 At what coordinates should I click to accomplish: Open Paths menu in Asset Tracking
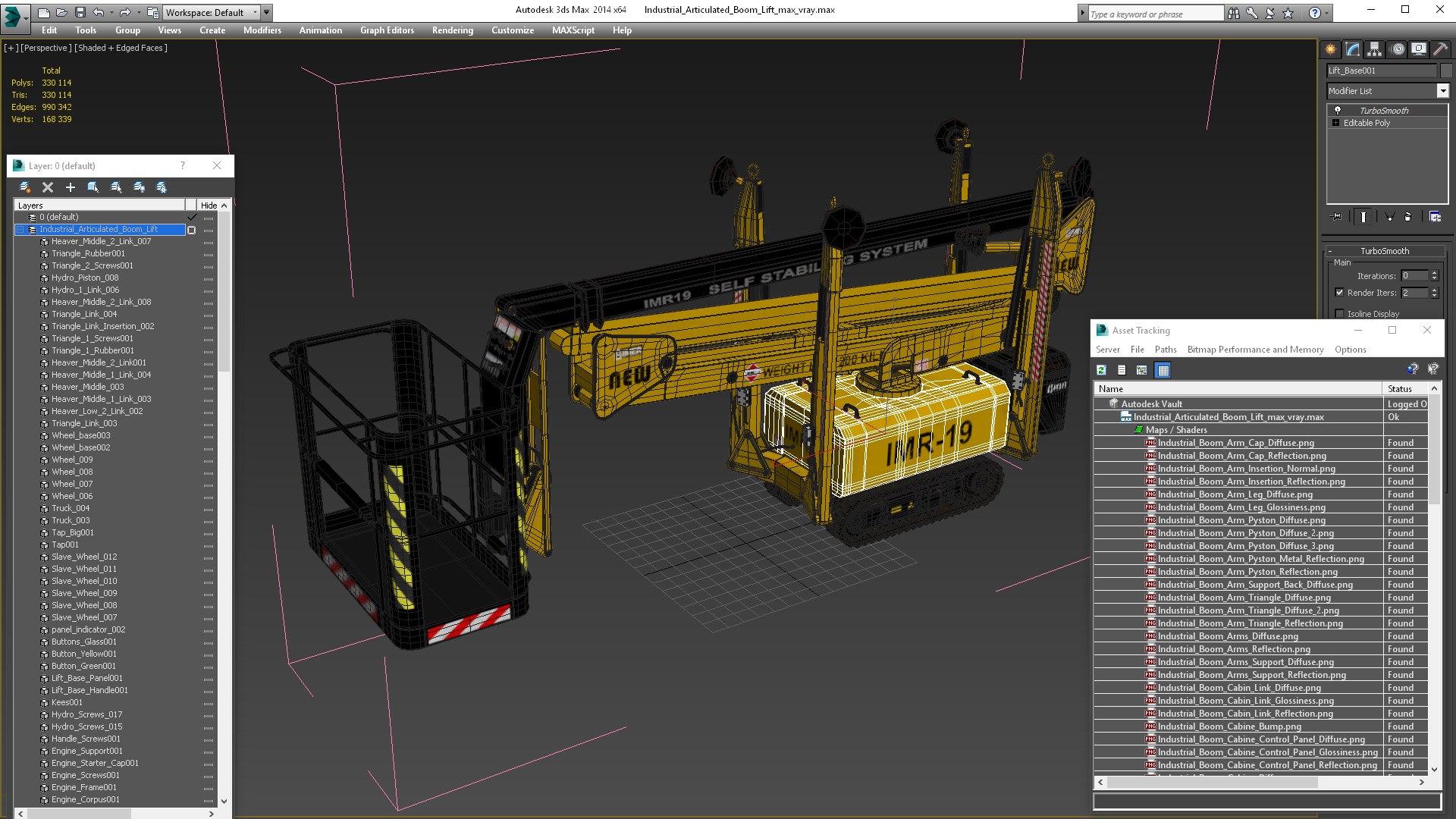[x=1166, y=350]
